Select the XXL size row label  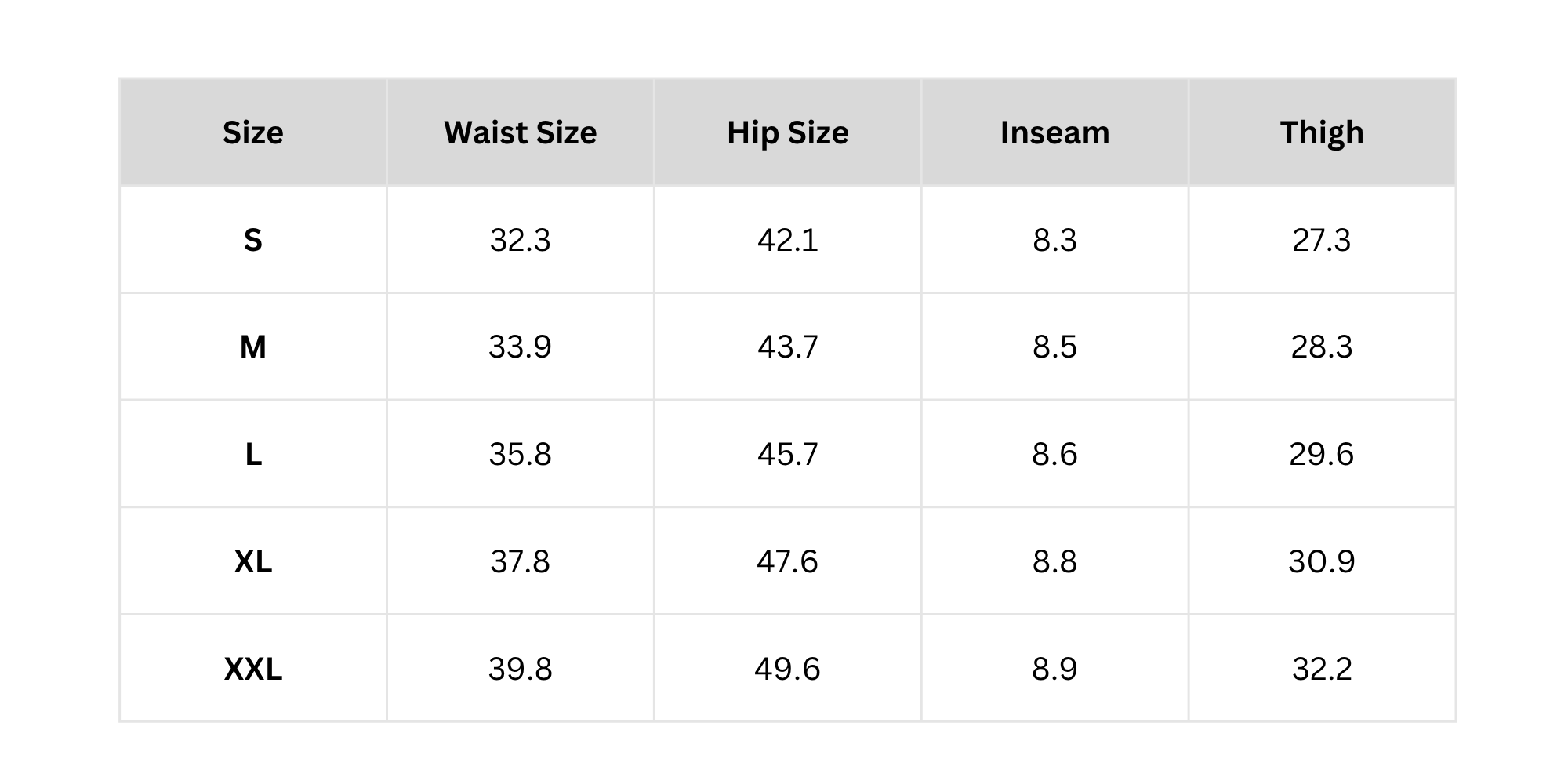click(252, 669)
